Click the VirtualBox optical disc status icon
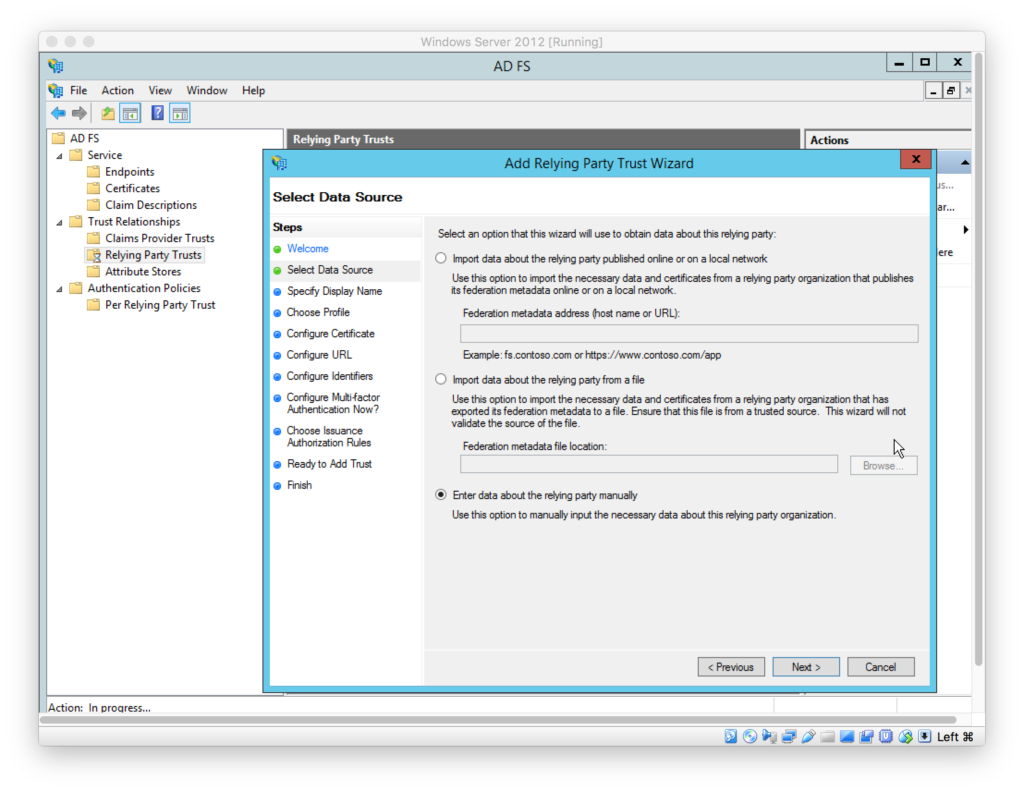 [x=750, y=737]
